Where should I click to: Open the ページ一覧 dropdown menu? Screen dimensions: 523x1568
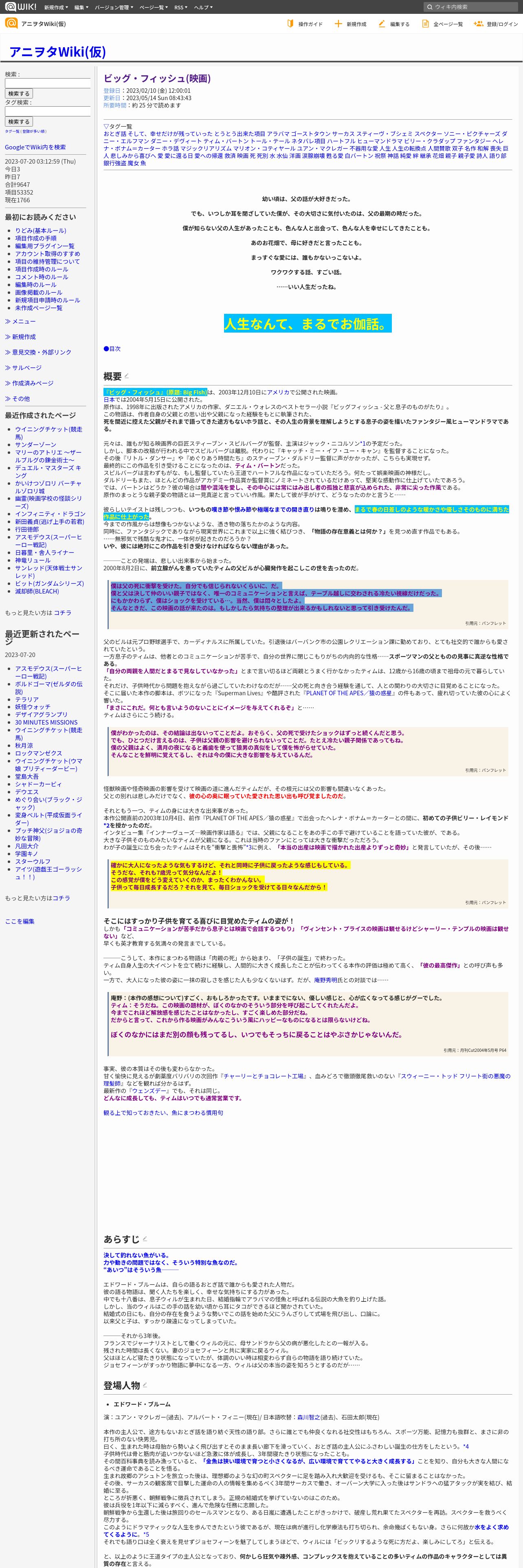154,7
